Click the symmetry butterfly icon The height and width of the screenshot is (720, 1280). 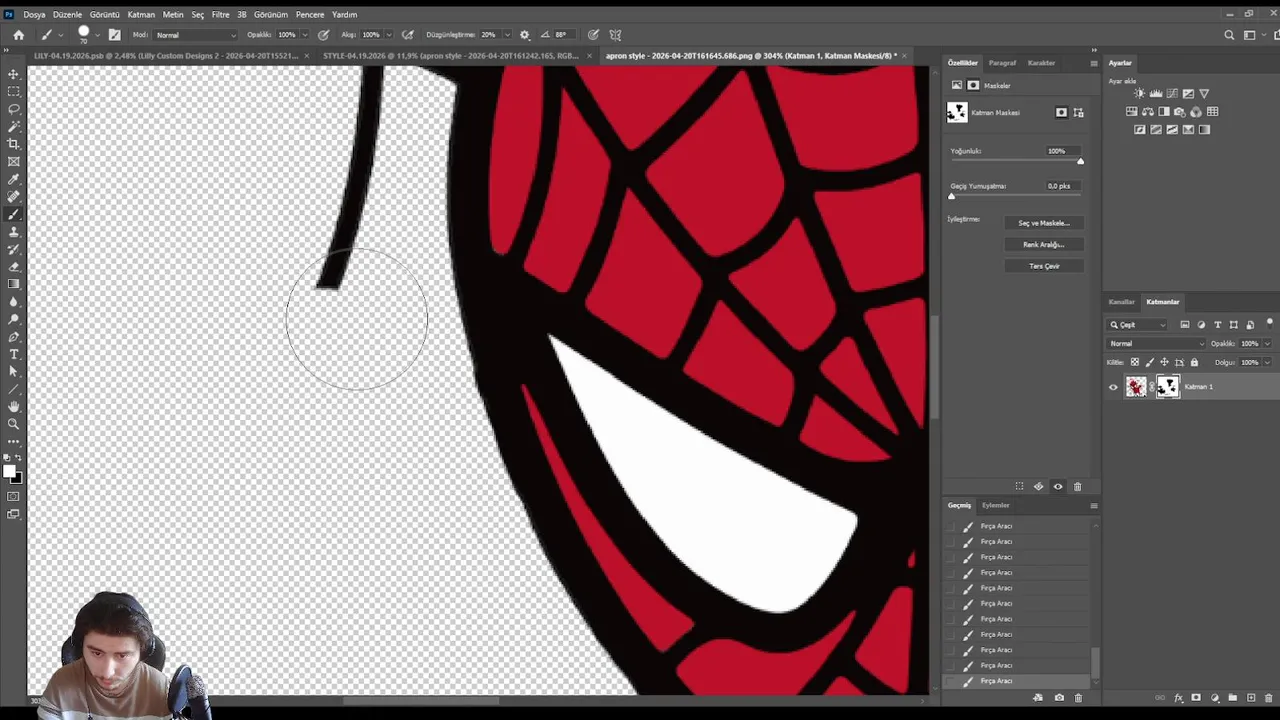tap(616, 35)
